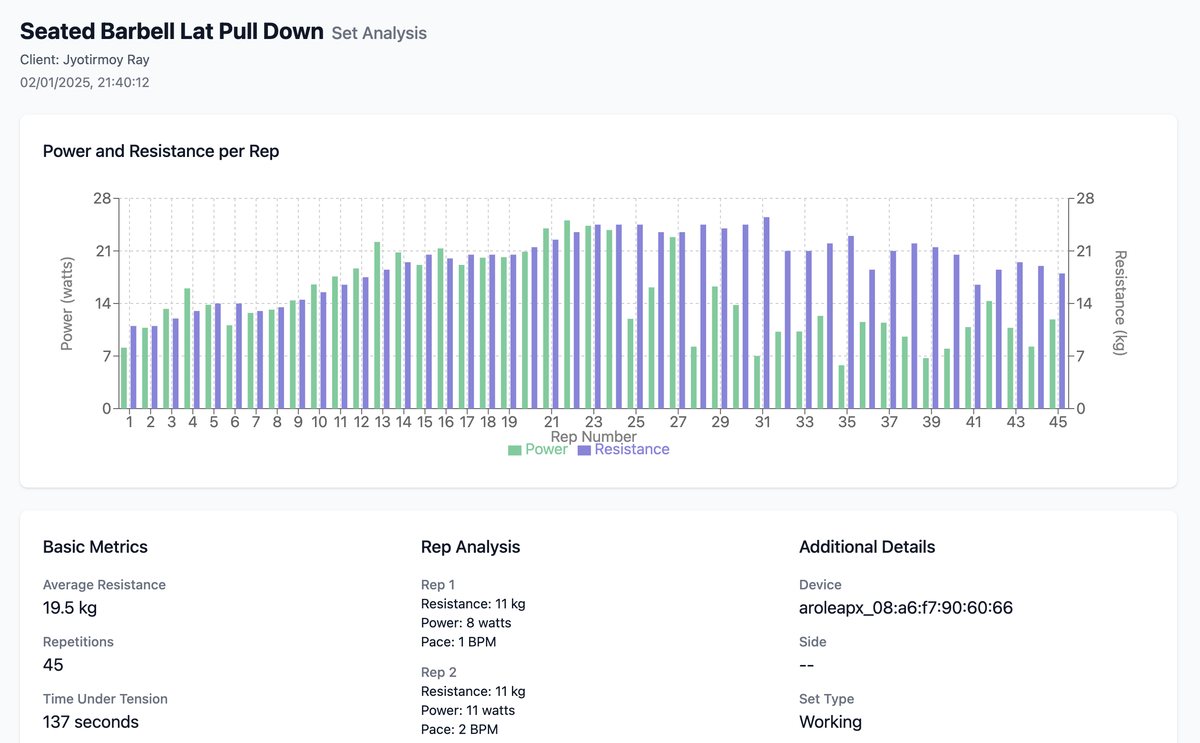Viewport: 1200px width, 743px height.
Task: Click the green Power legend swatch
Action: (515, 450)
